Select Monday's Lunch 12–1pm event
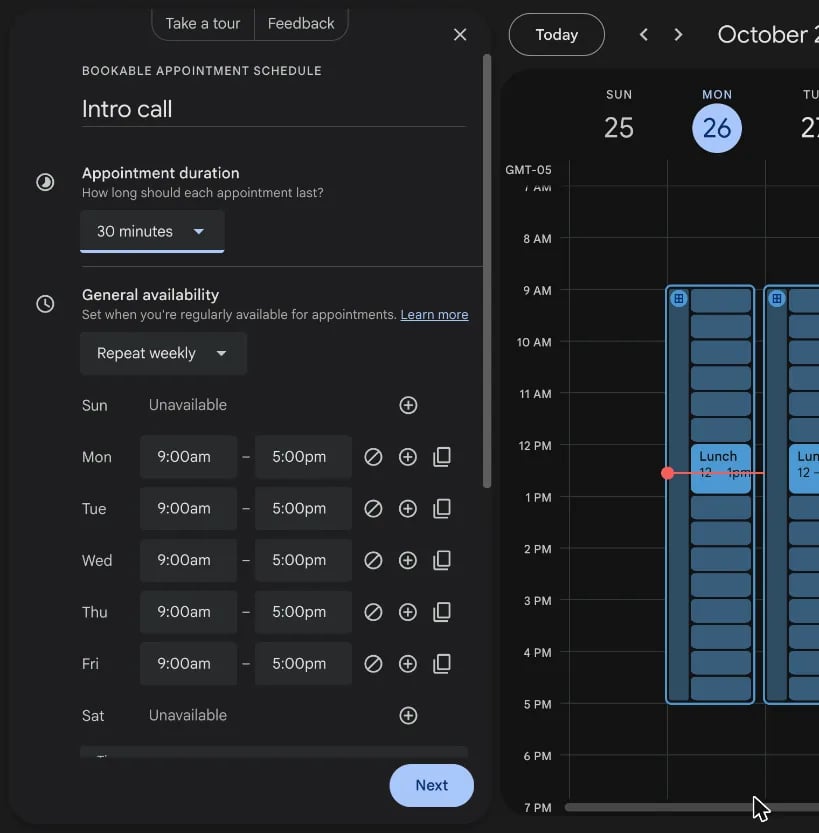This screenshot has height=833, width=819. (x=721, y=469)
